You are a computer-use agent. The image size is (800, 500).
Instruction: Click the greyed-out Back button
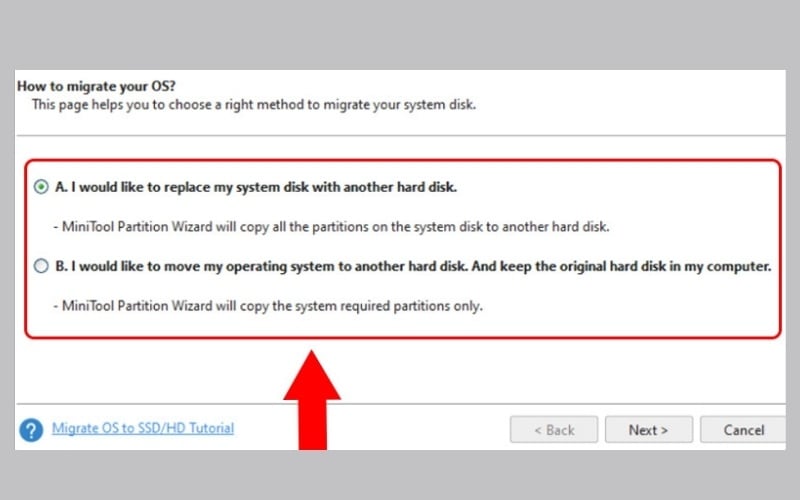pyautogui.click(x=554, y=430)
